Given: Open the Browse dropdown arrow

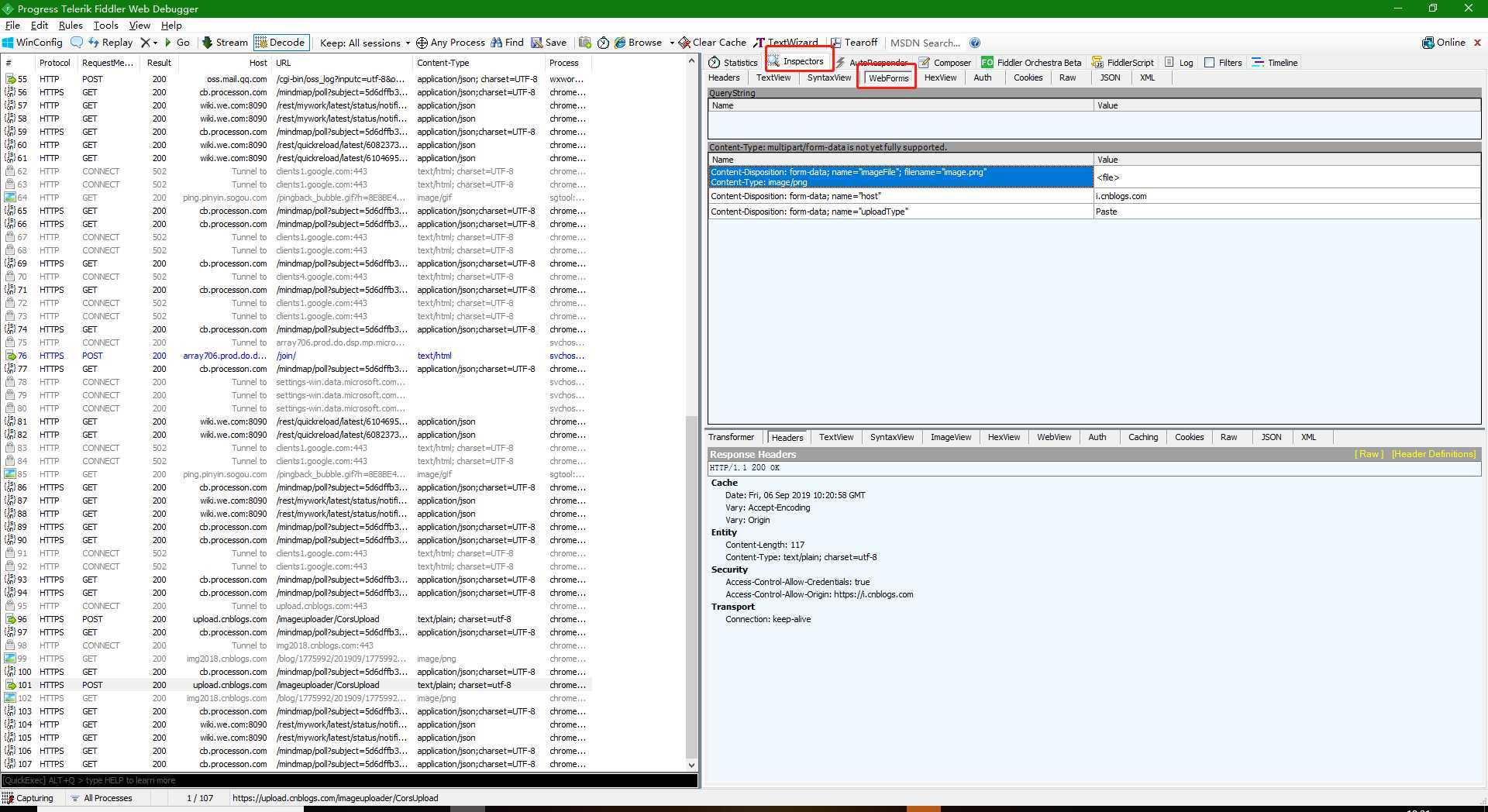Looking at the screenshot, I should tap(672, 43).
